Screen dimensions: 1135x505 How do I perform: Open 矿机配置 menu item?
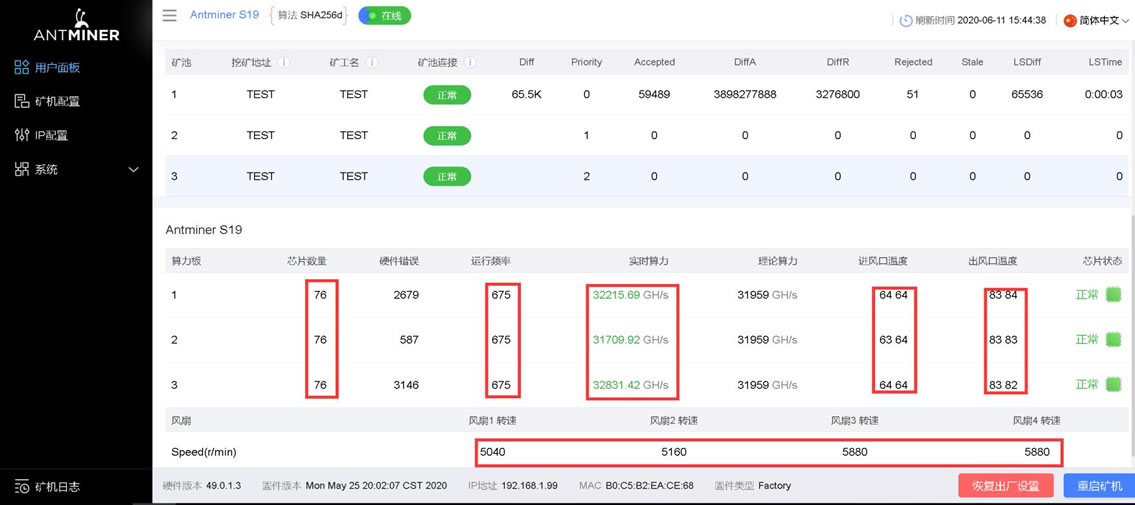click(57, 101)
